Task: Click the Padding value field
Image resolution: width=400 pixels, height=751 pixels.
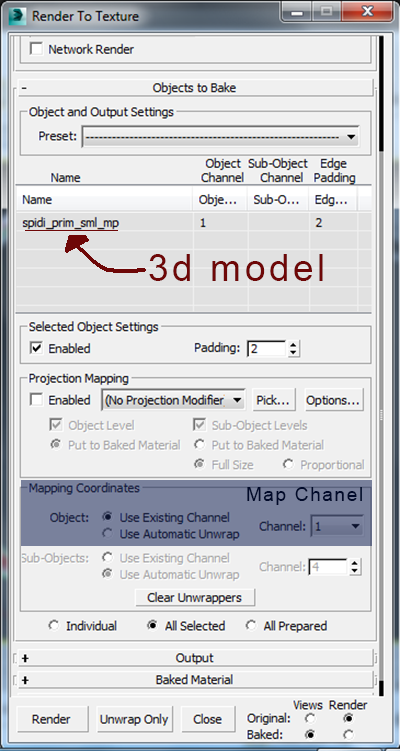Action: pos(266,348)
